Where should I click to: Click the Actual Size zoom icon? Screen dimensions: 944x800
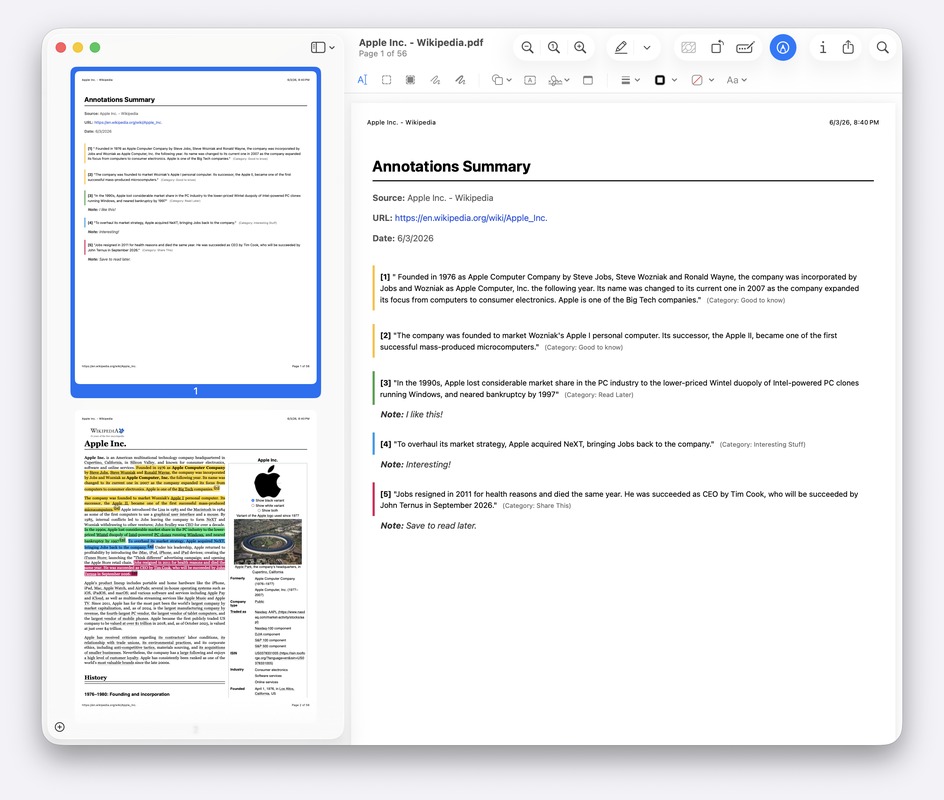554,48
